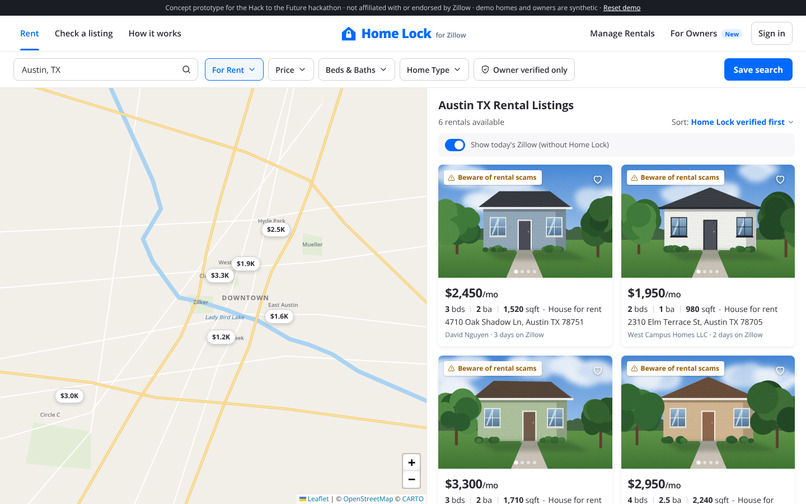Click the 2310 Elm Terrace St address text
This screenshot has height=504, width=806.
tap(695, 322)
